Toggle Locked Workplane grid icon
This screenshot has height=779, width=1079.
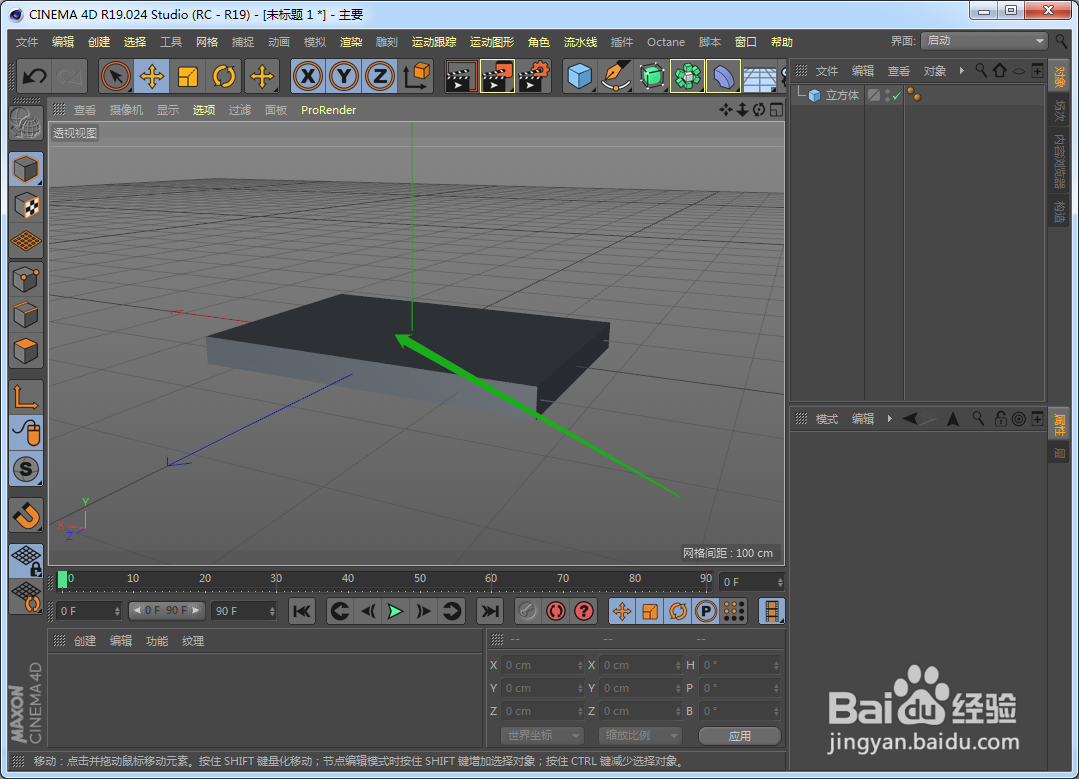(x=26, y=561)
